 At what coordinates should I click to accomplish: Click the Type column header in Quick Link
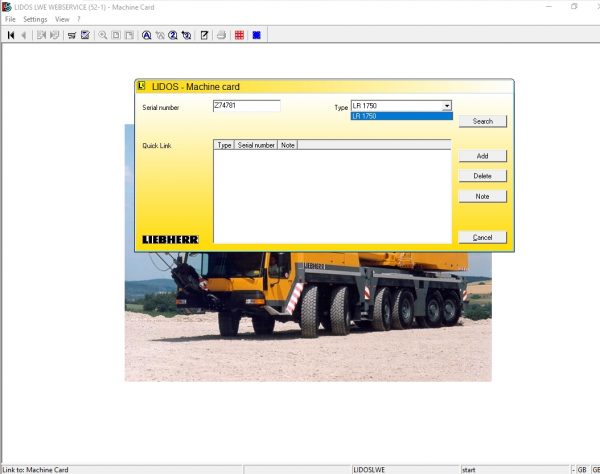pyautogui.click(x=224, y=145)
